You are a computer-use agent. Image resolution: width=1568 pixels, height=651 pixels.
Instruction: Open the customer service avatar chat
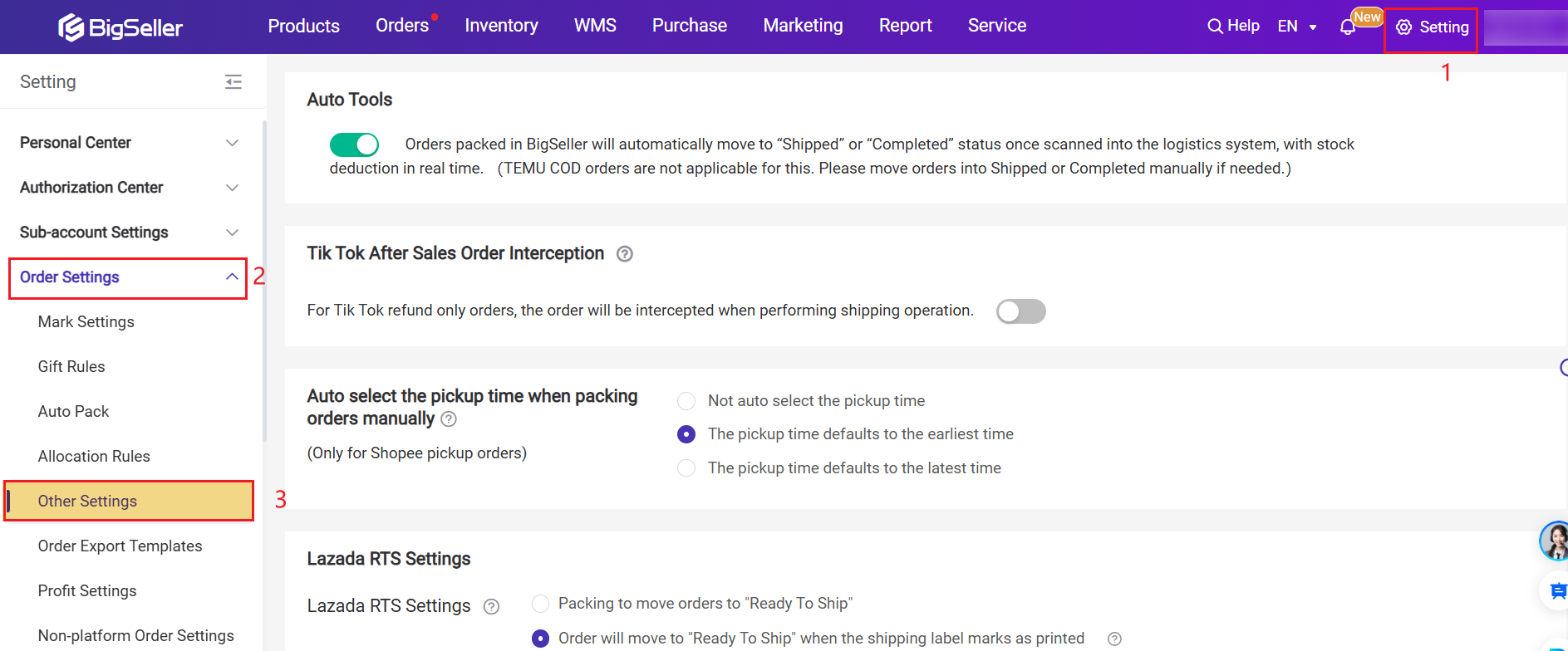click(x=1554, y=541)
